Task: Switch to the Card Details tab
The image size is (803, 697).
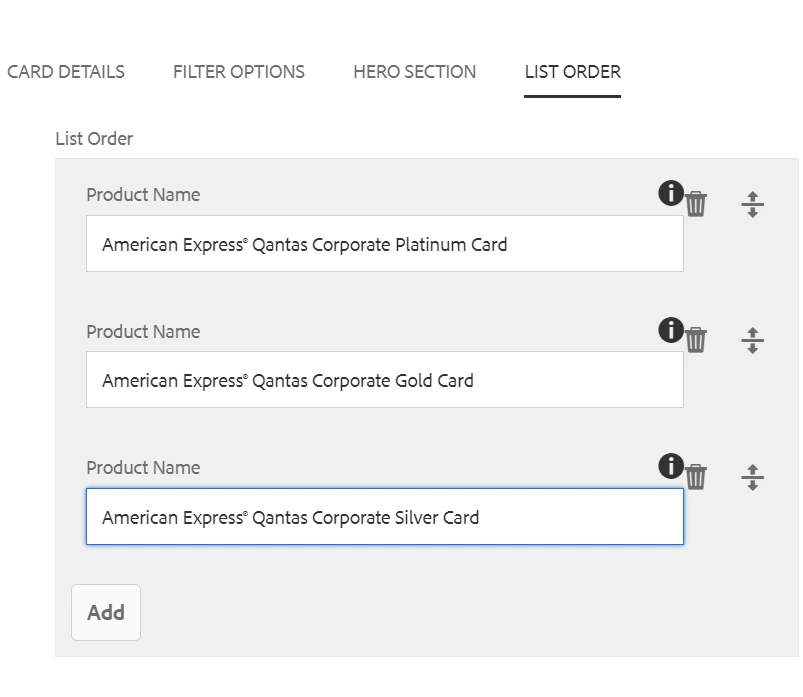Action: pos(66,72)
